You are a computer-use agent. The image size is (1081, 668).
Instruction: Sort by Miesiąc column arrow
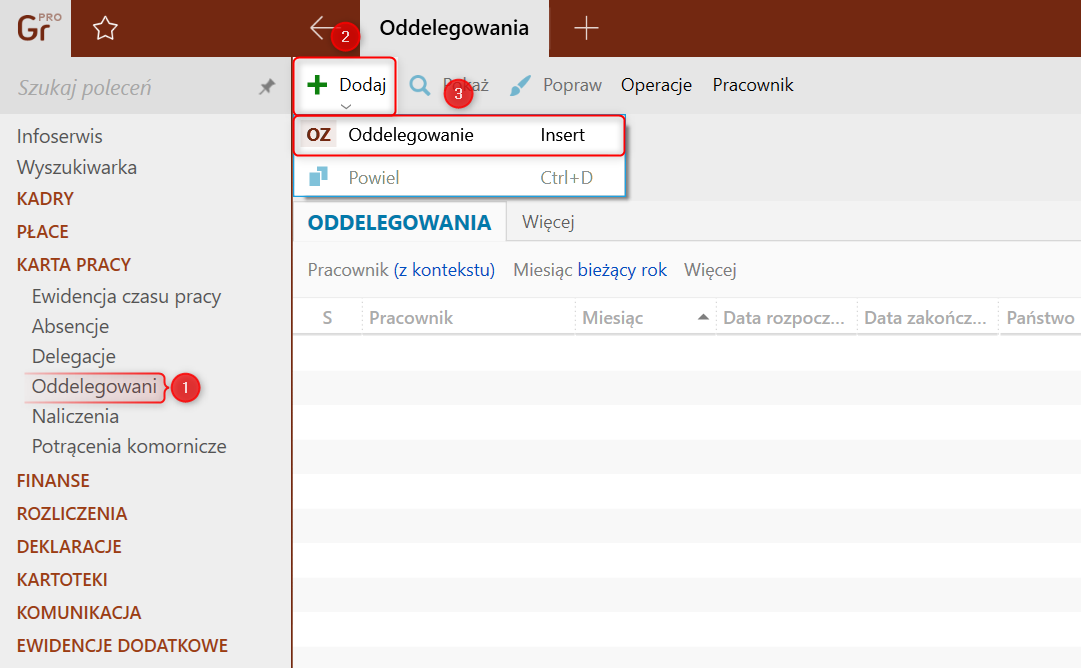703,317
